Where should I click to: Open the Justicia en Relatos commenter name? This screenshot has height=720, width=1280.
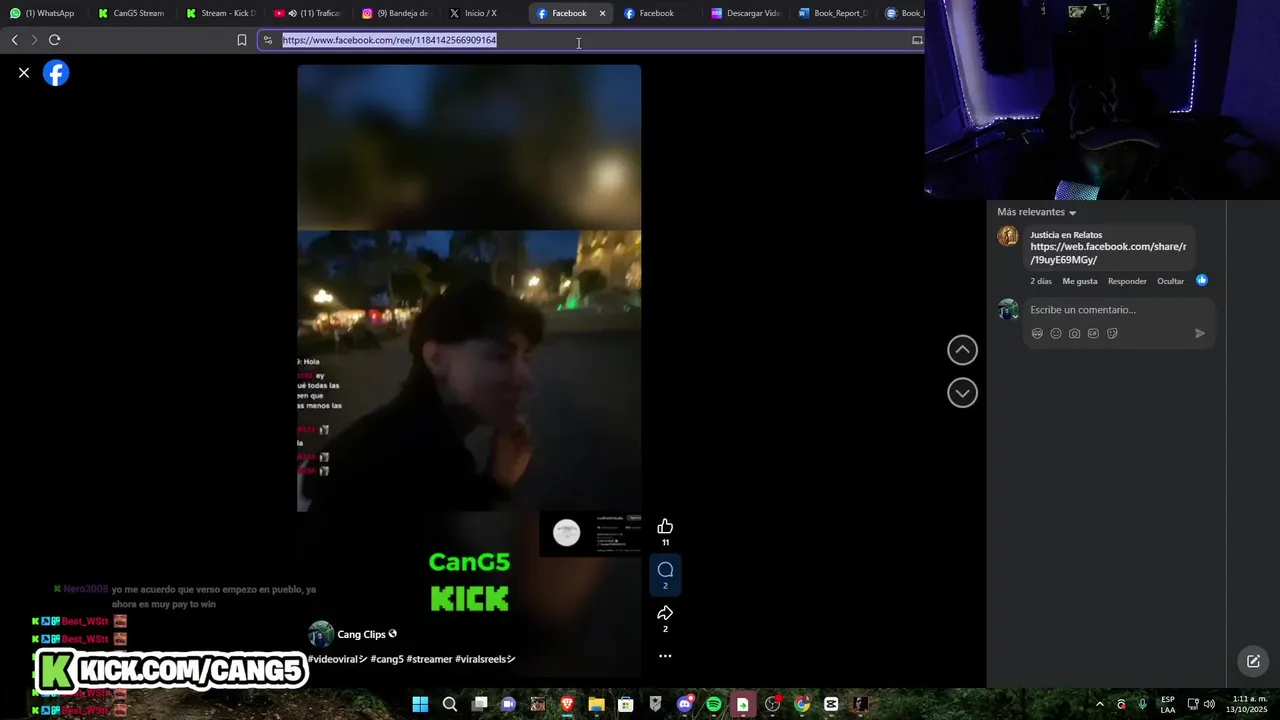coord(1066,235)
